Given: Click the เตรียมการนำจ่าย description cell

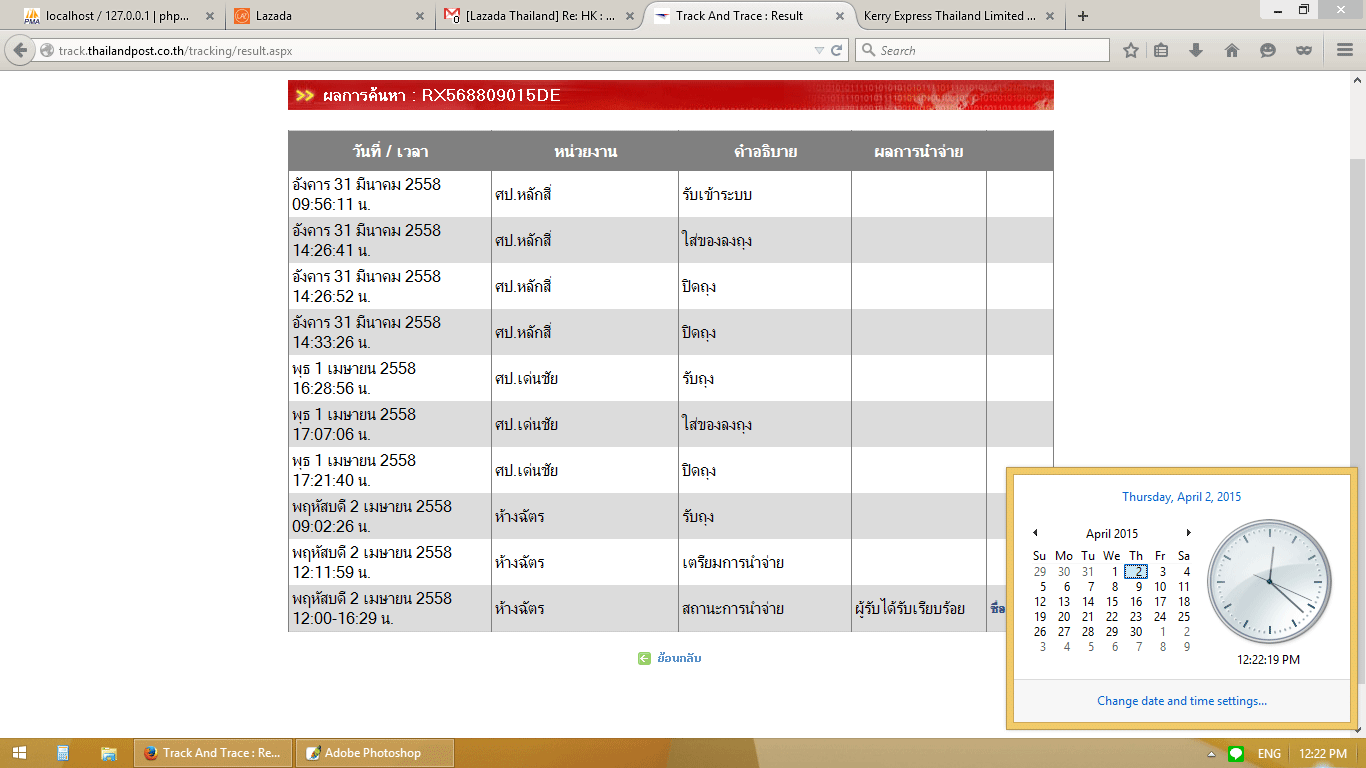Looking at the screenshot, I should click(765, 562).
